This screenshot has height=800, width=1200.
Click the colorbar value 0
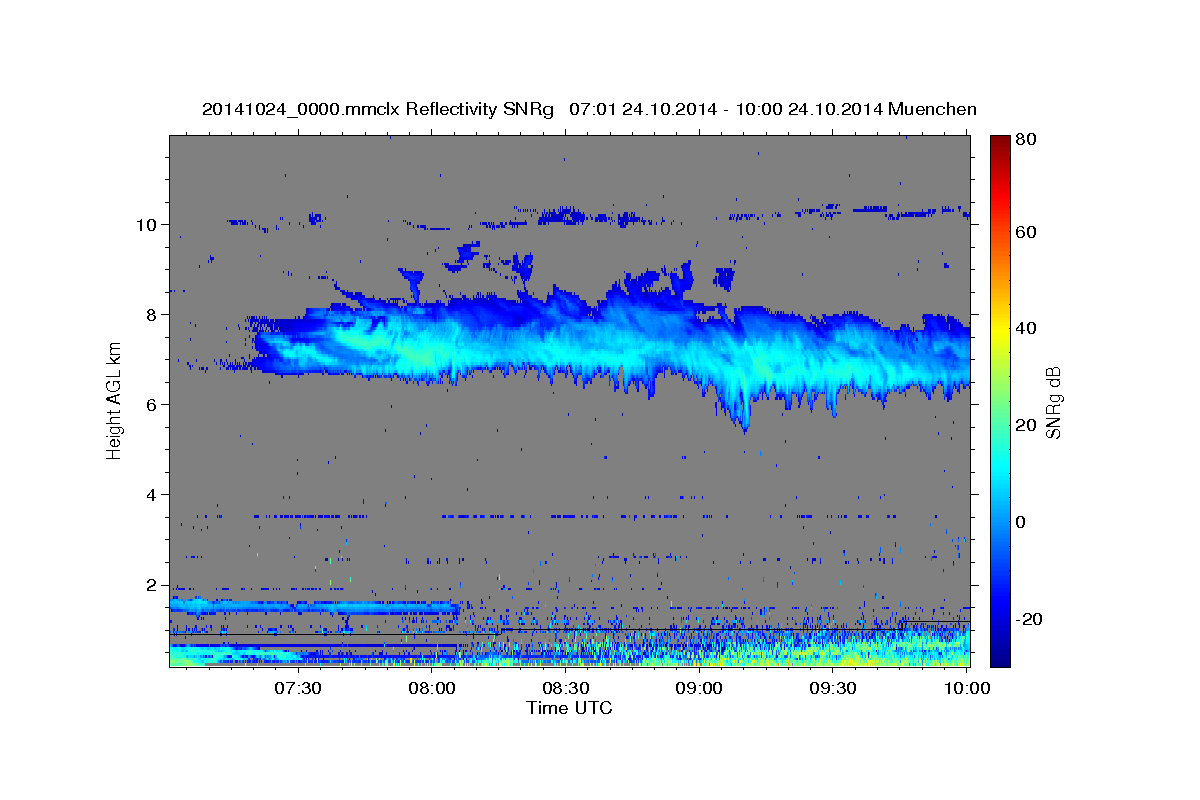click(x=1023, y=522)
